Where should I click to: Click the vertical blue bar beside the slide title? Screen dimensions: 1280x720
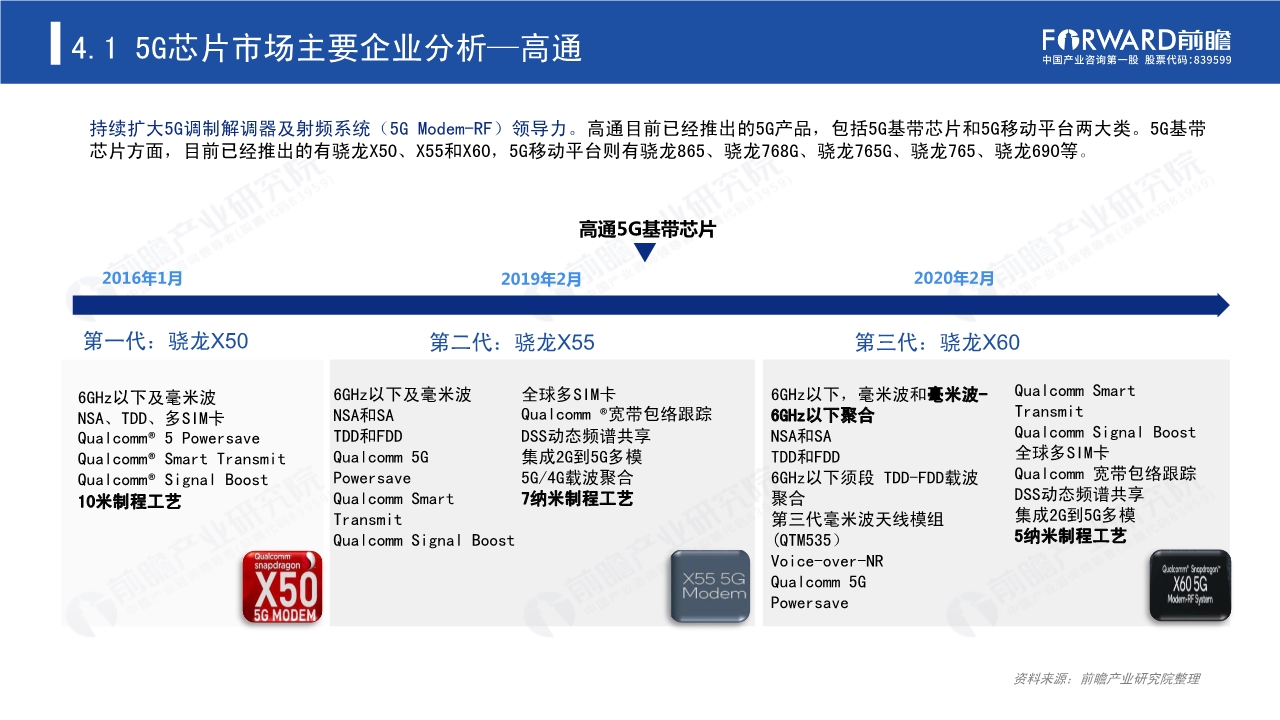tap(57, 44)
